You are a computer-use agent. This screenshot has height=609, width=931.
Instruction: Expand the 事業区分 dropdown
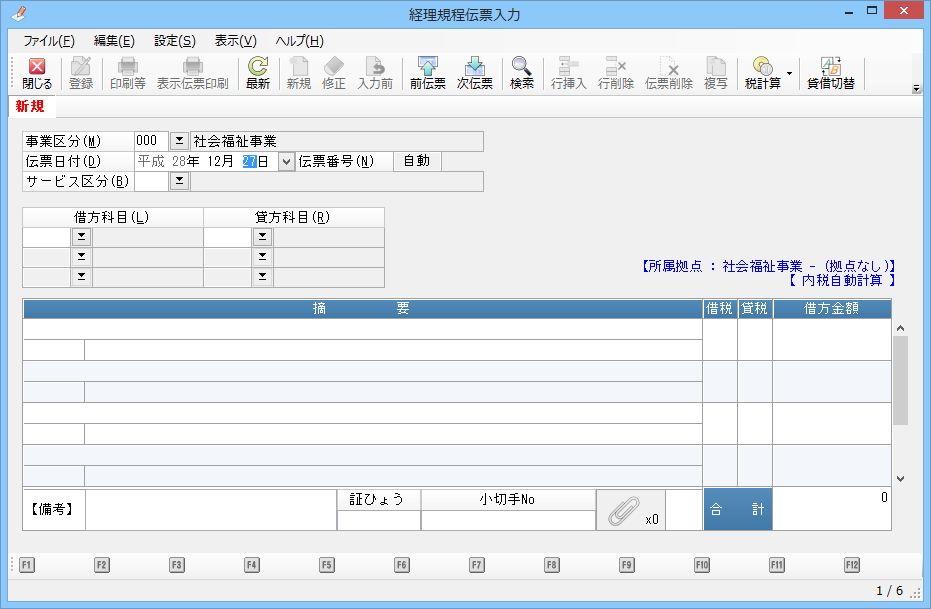(179, 141)
